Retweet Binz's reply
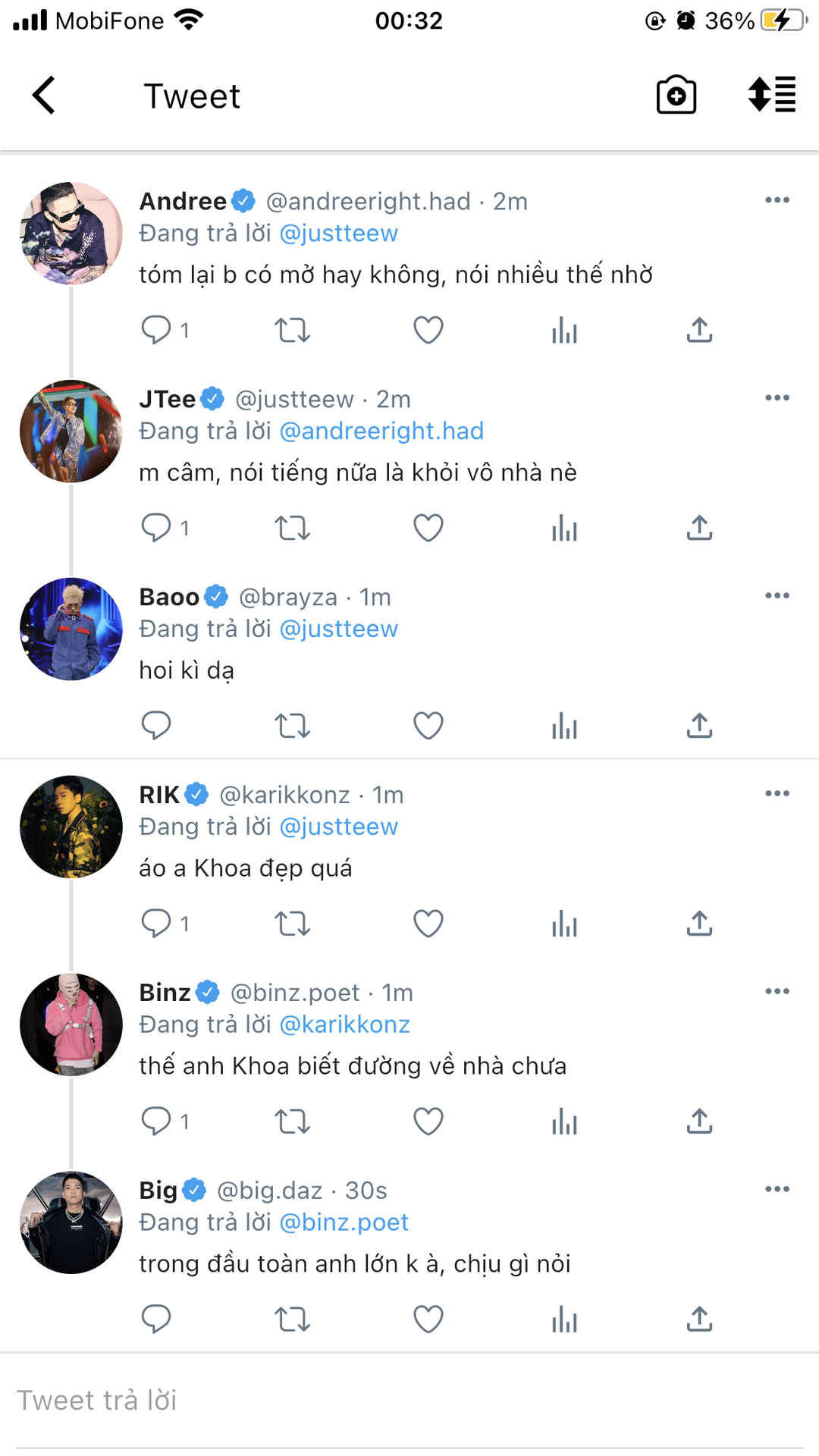 [x=292, y=1122]
